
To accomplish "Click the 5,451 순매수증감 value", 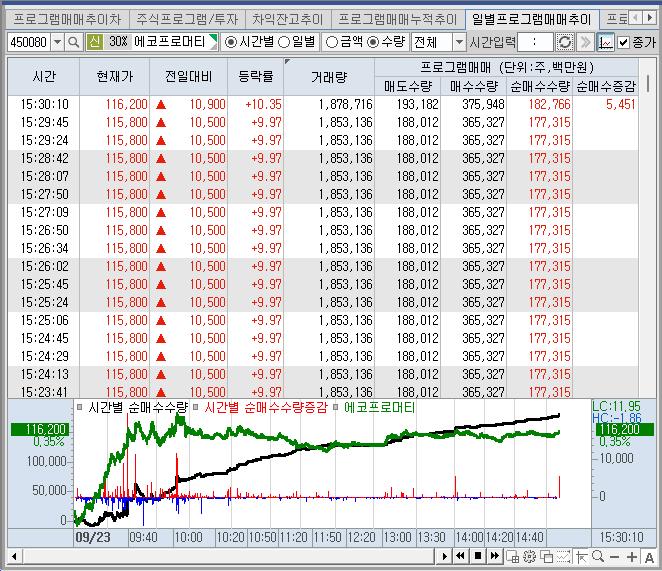I will (620, 104).
